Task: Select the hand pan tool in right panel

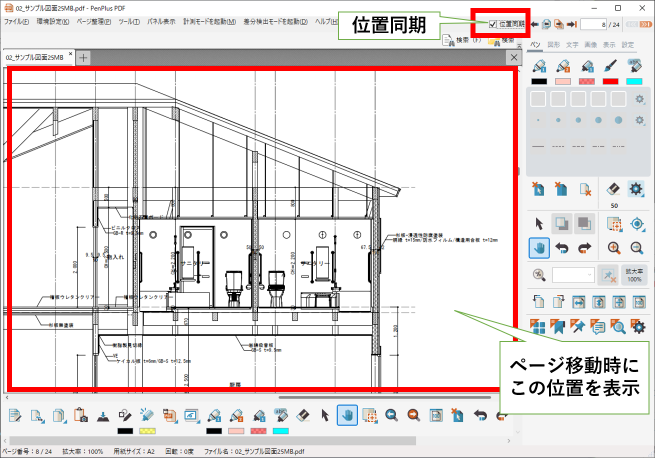Action: [x=540, y=248]
